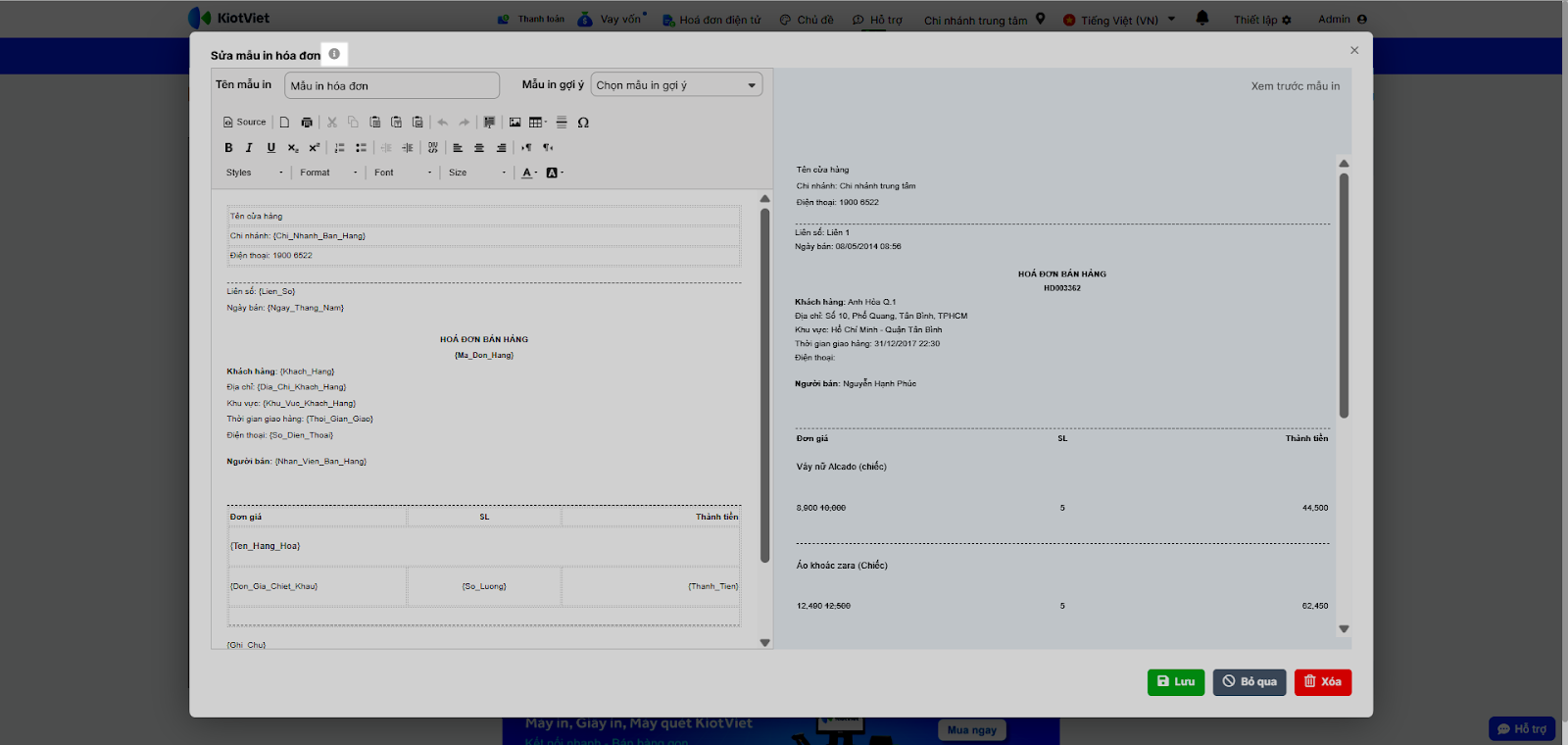Click the Create Div Container icon
The height and width of the screenshot is (745, 1568).
click(432, 148)
